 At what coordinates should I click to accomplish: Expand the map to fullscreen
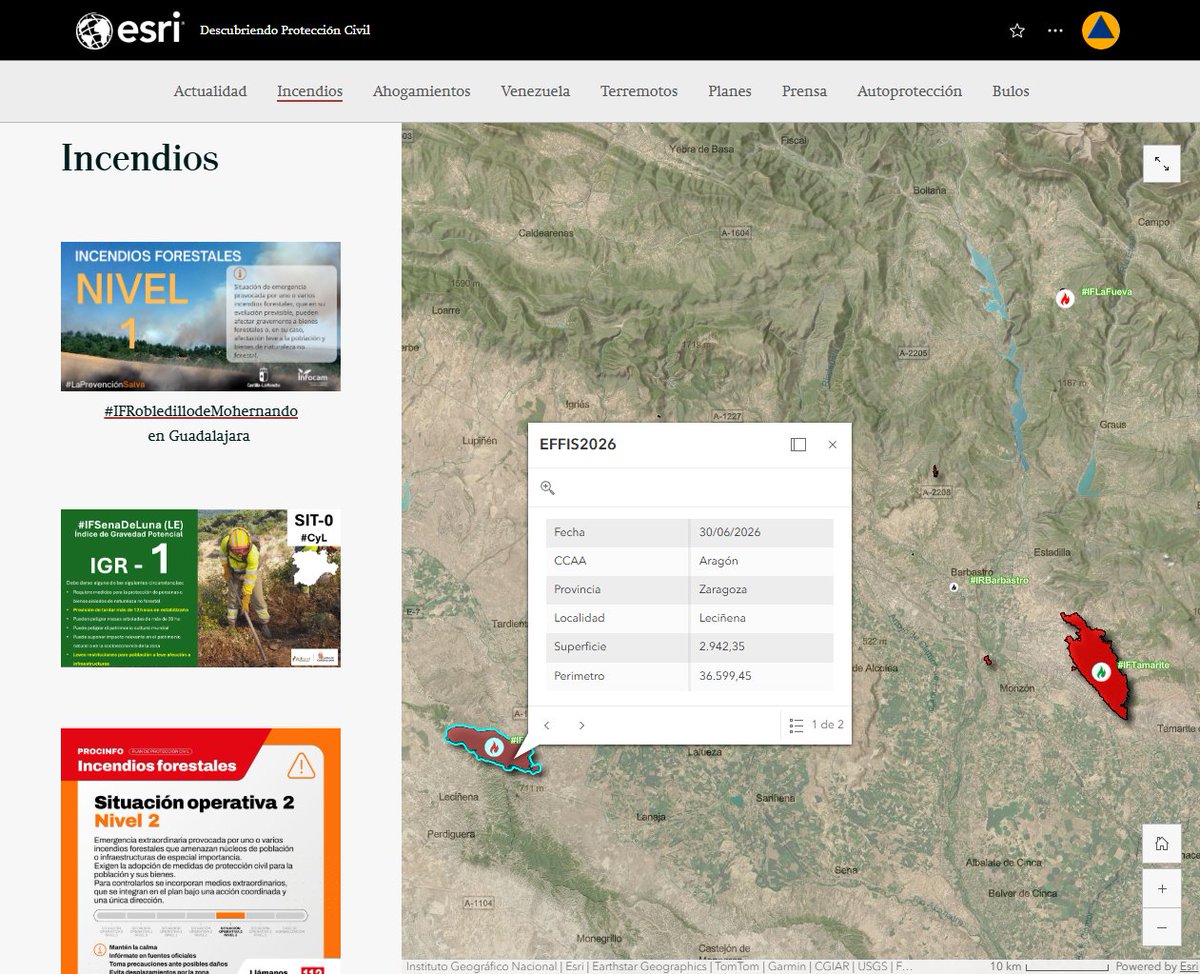click(x=1161, y=164)
